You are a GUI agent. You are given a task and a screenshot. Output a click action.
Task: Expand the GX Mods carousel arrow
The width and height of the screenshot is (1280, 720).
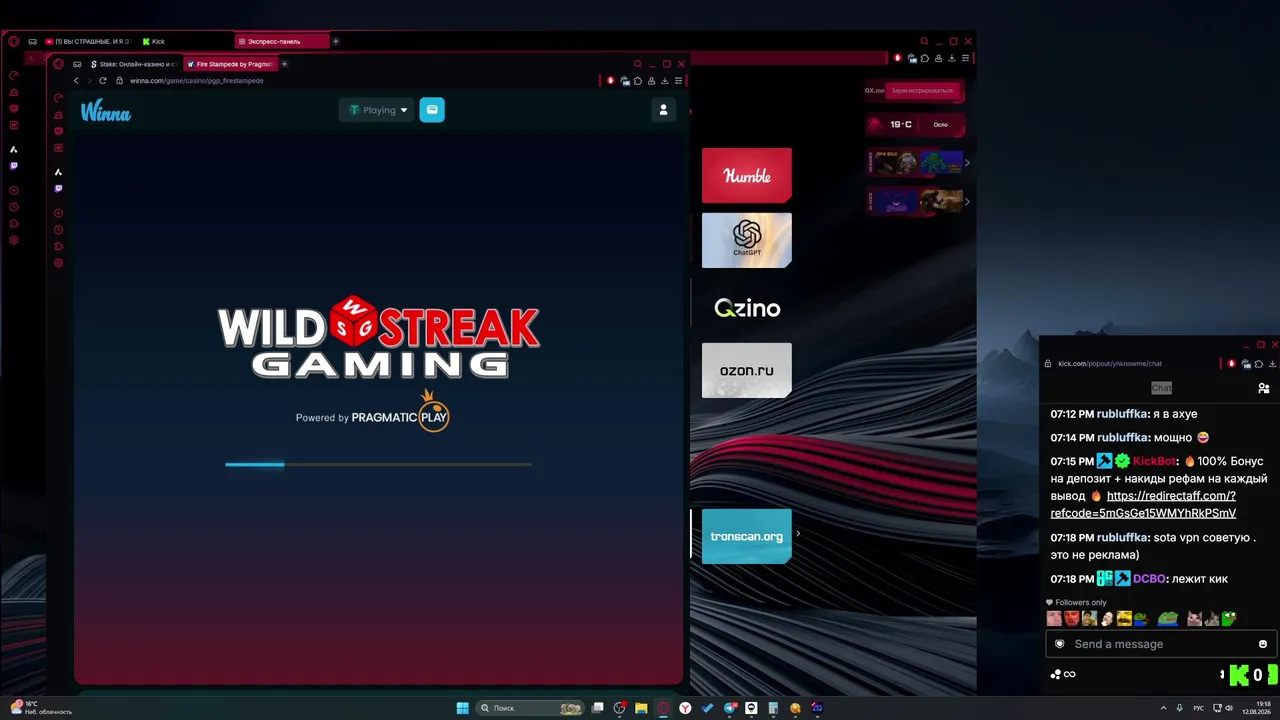[967, 201]
